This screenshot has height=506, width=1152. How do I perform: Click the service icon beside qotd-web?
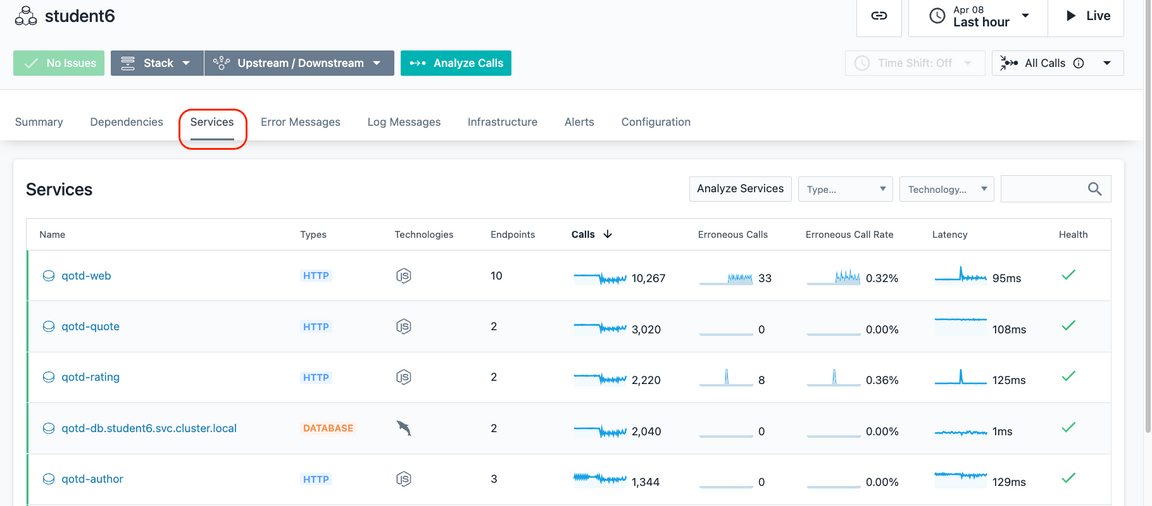(49, 276)
